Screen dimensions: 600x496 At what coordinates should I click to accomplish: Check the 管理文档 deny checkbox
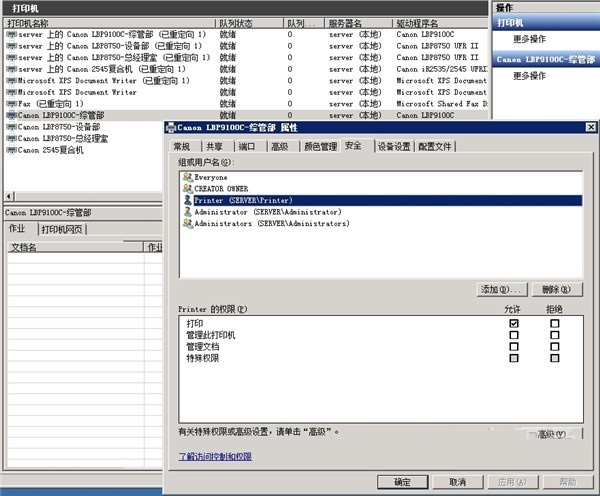click(554, 346)
